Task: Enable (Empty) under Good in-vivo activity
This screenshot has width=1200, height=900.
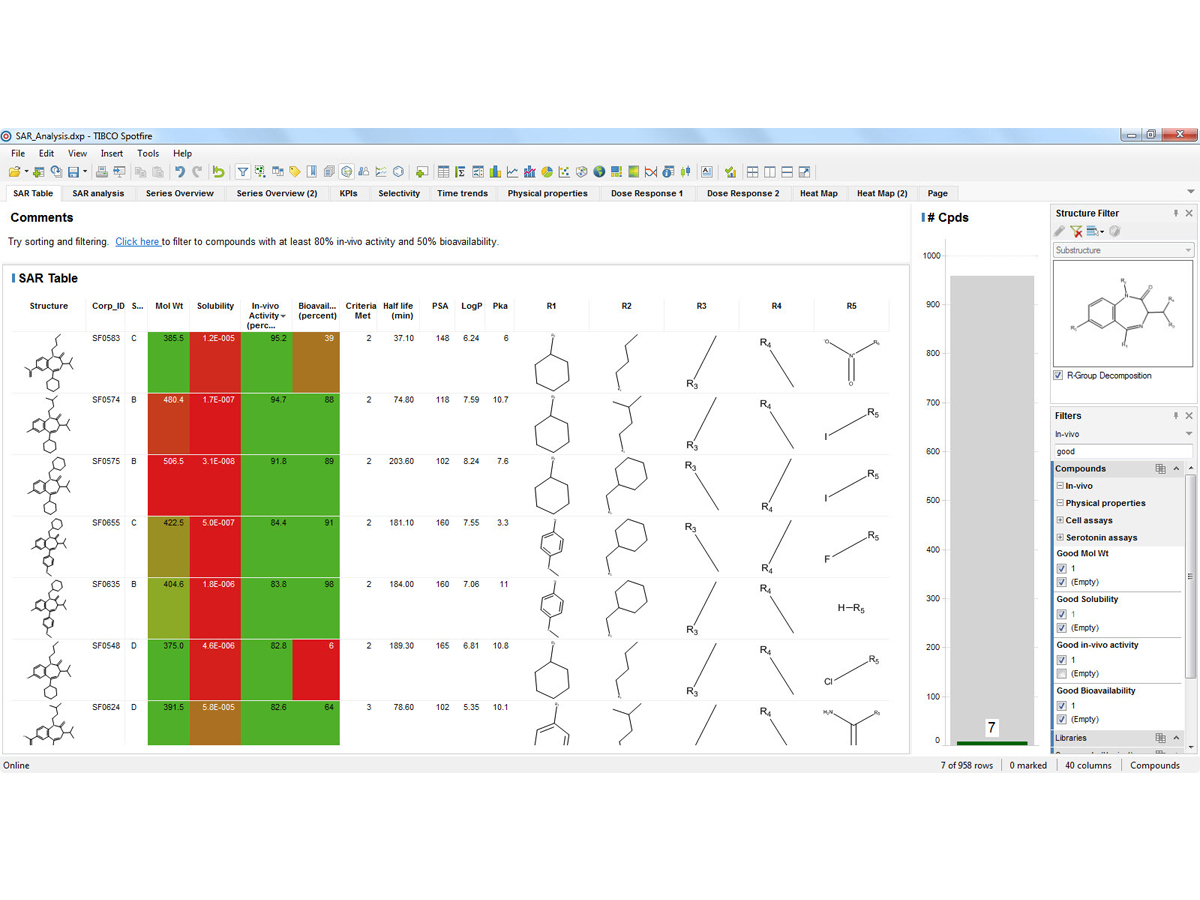Action: 1062,674
